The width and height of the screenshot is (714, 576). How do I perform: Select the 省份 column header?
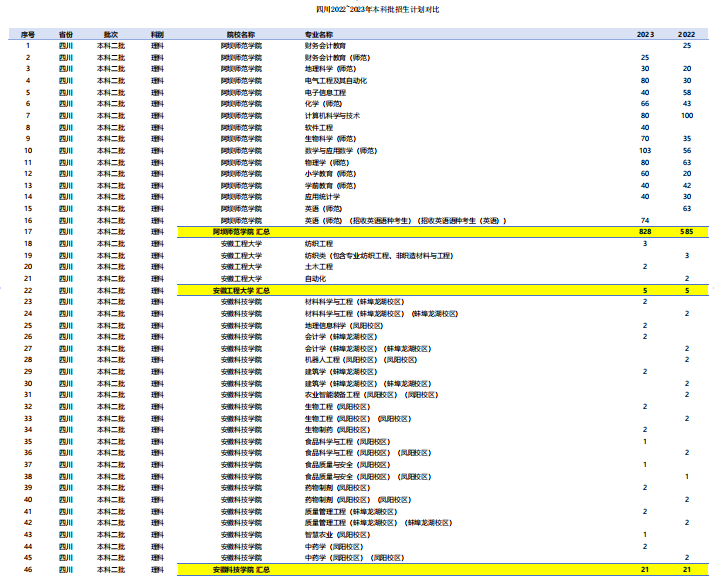click(65, 34)
